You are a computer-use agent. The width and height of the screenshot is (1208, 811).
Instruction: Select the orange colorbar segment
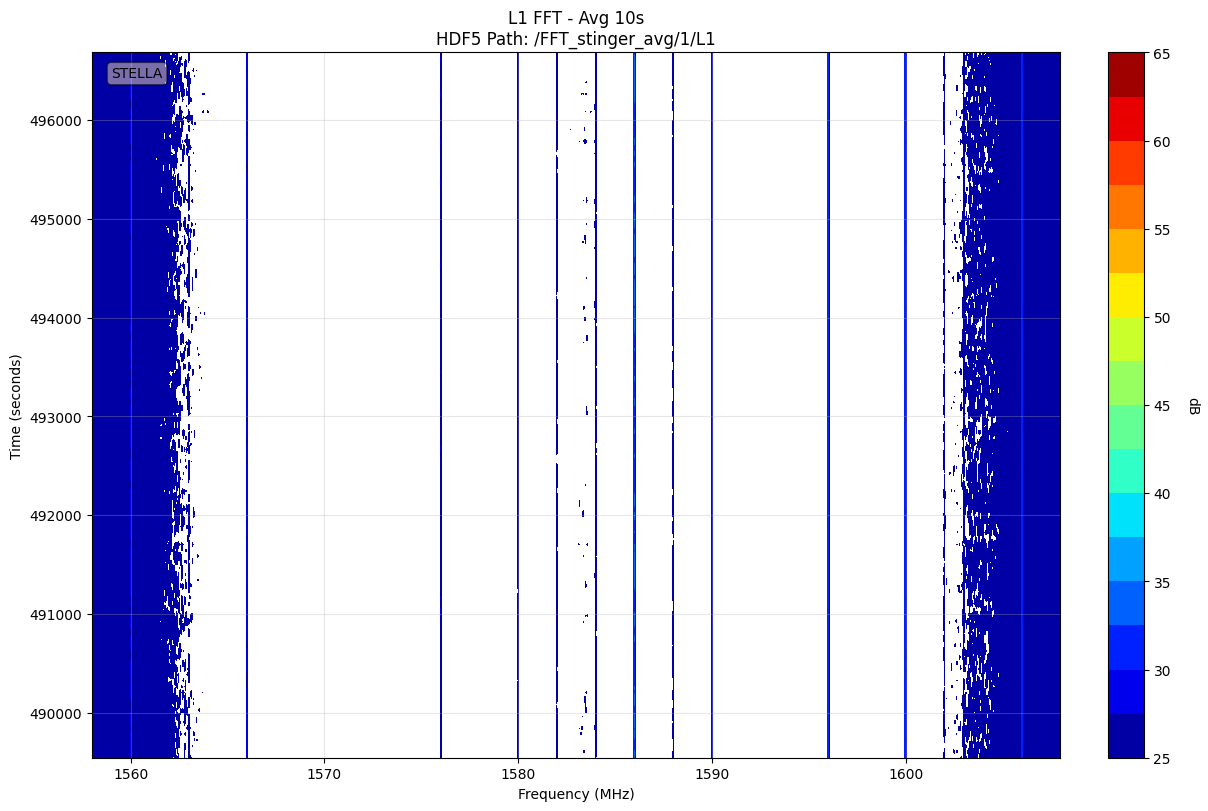click(x=1126, y=207)
